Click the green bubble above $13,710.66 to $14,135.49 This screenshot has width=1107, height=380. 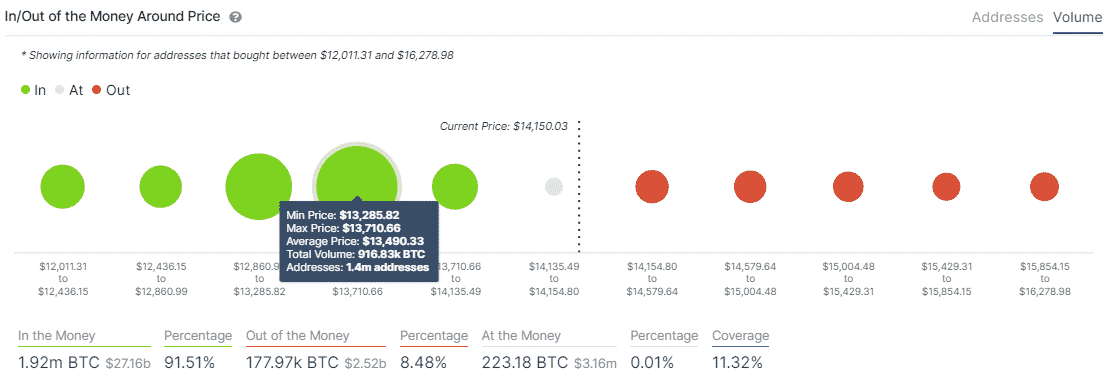455,187
